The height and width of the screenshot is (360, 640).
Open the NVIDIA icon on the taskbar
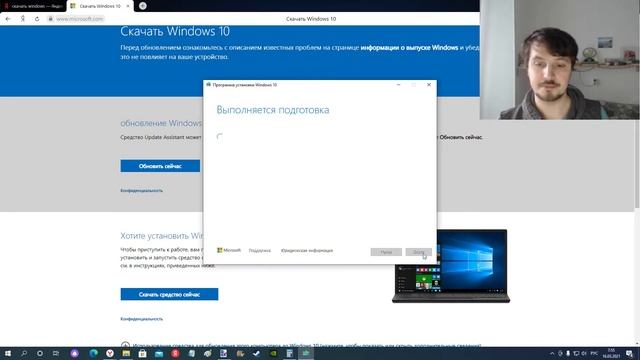click(x=273, y=353)
